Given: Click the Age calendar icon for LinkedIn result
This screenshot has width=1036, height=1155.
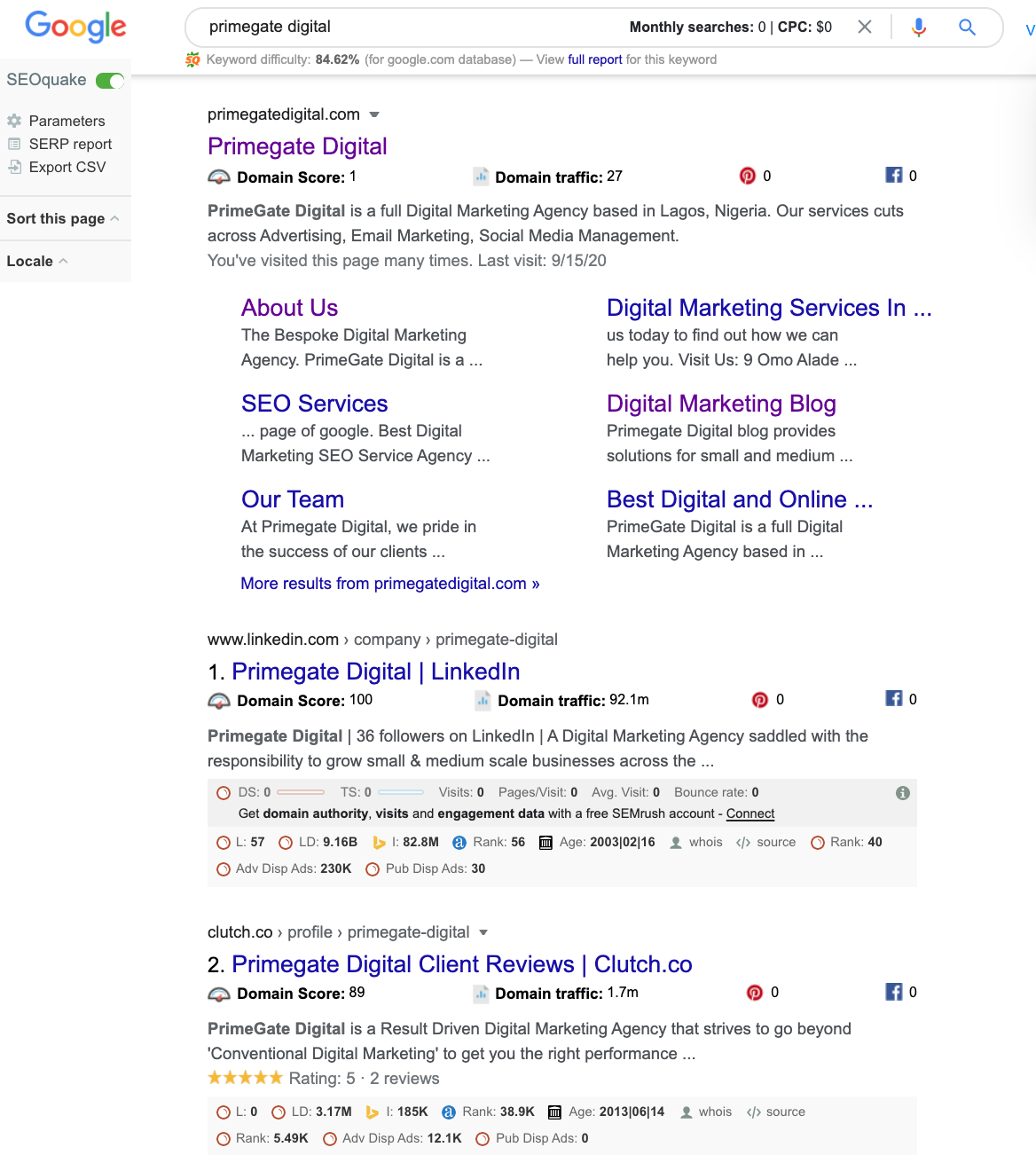Looking at the screenshot, I should coord(546,843).
